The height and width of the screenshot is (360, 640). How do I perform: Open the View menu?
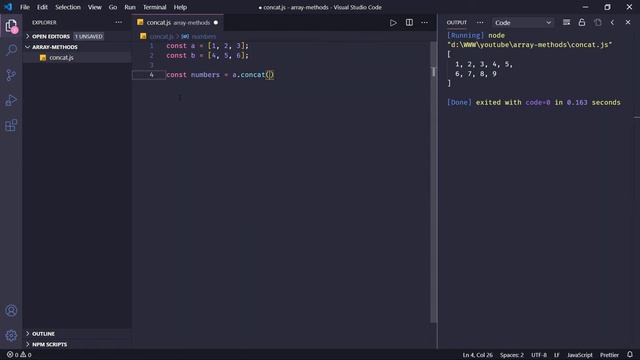click(95, 7)
